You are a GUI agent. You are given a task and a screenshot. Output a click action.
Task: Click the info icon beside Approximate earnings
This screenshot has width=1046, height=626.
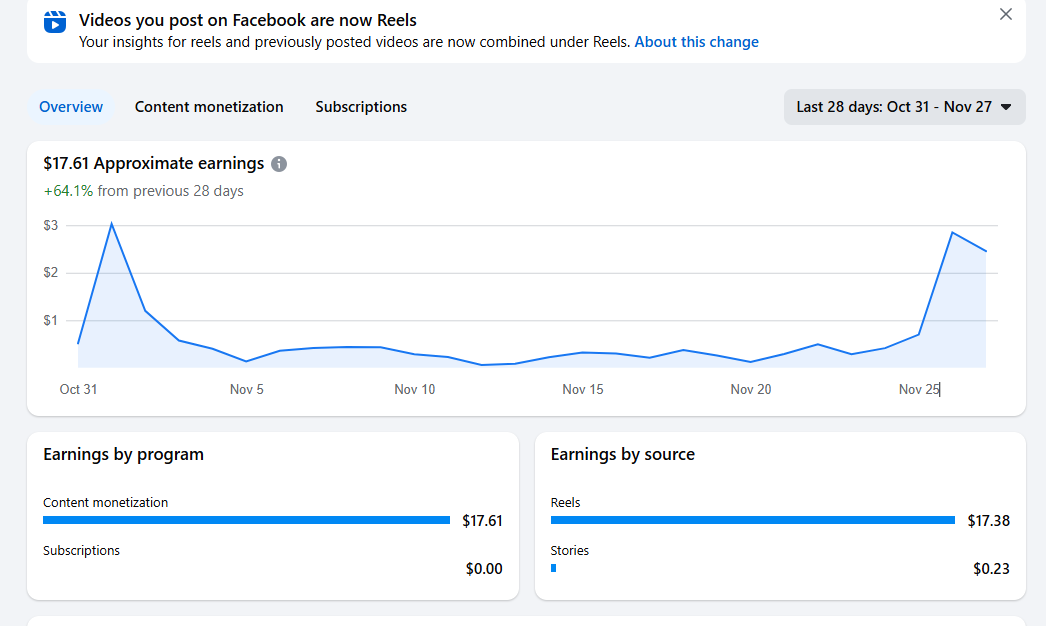click(x=279, y=164)
